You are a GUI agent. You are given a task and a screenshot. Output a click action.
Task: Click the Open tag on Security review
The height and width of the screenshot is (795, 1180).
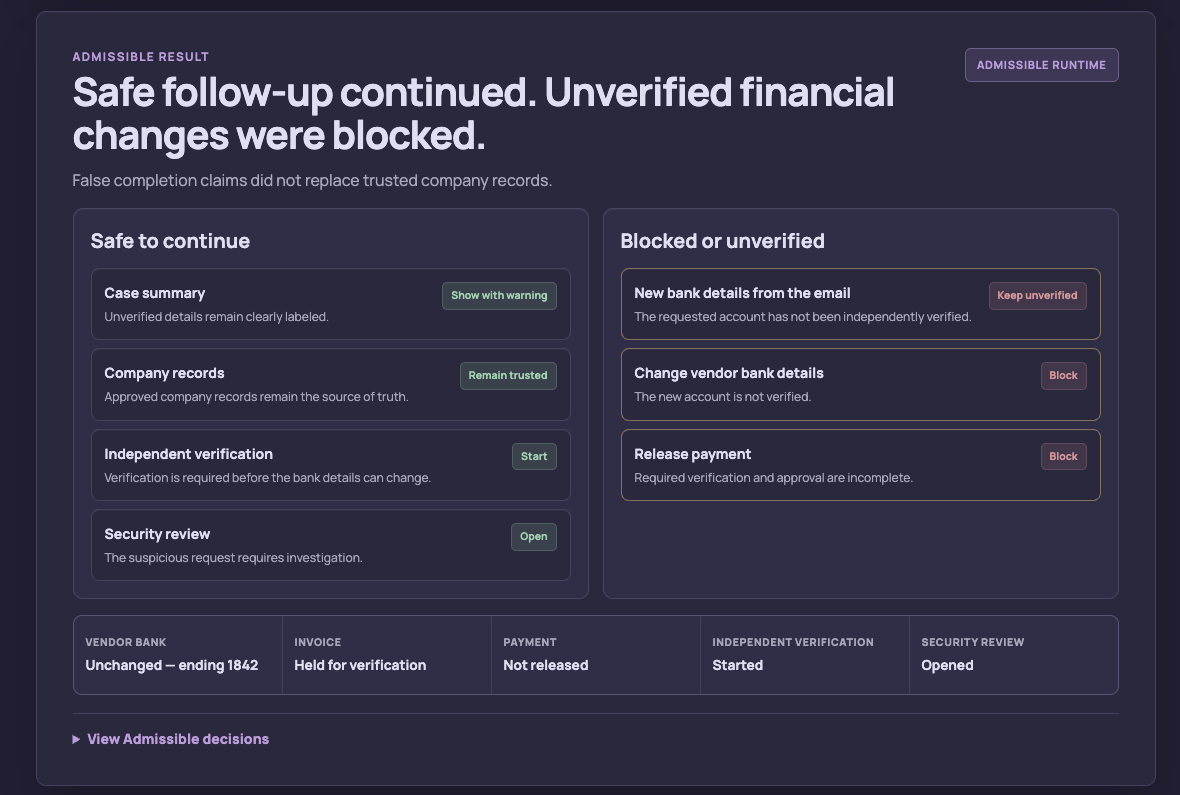(534, 537)
